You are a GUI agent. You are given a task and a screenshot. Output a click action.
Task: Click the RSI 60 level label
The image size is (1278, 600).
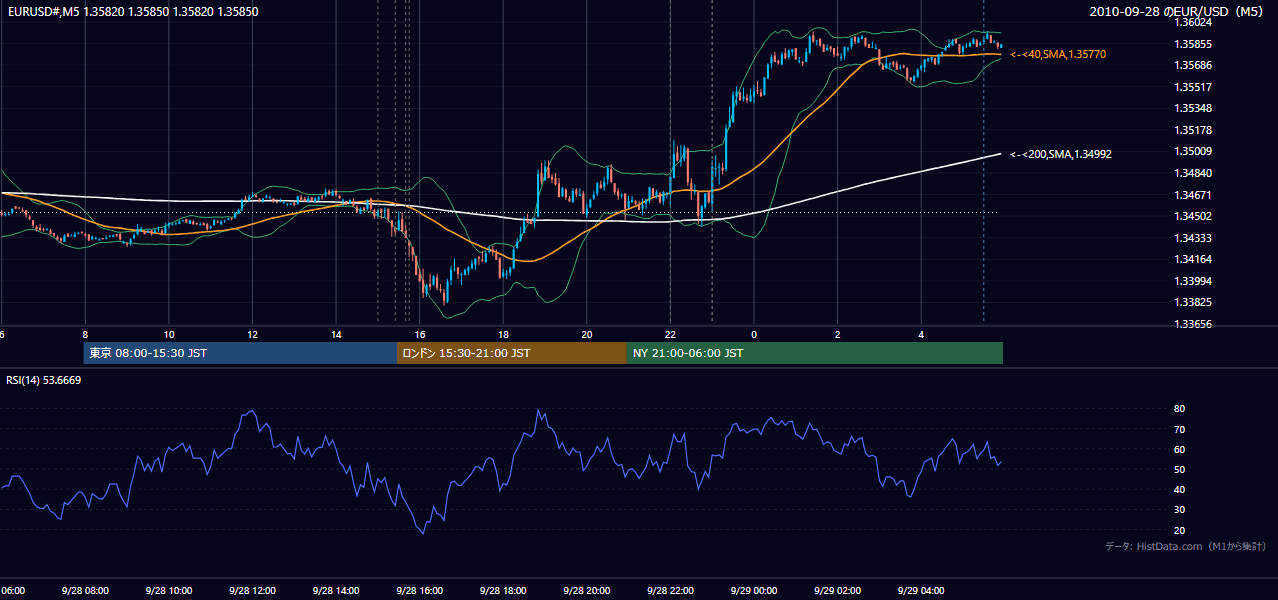pos(1179,449)
